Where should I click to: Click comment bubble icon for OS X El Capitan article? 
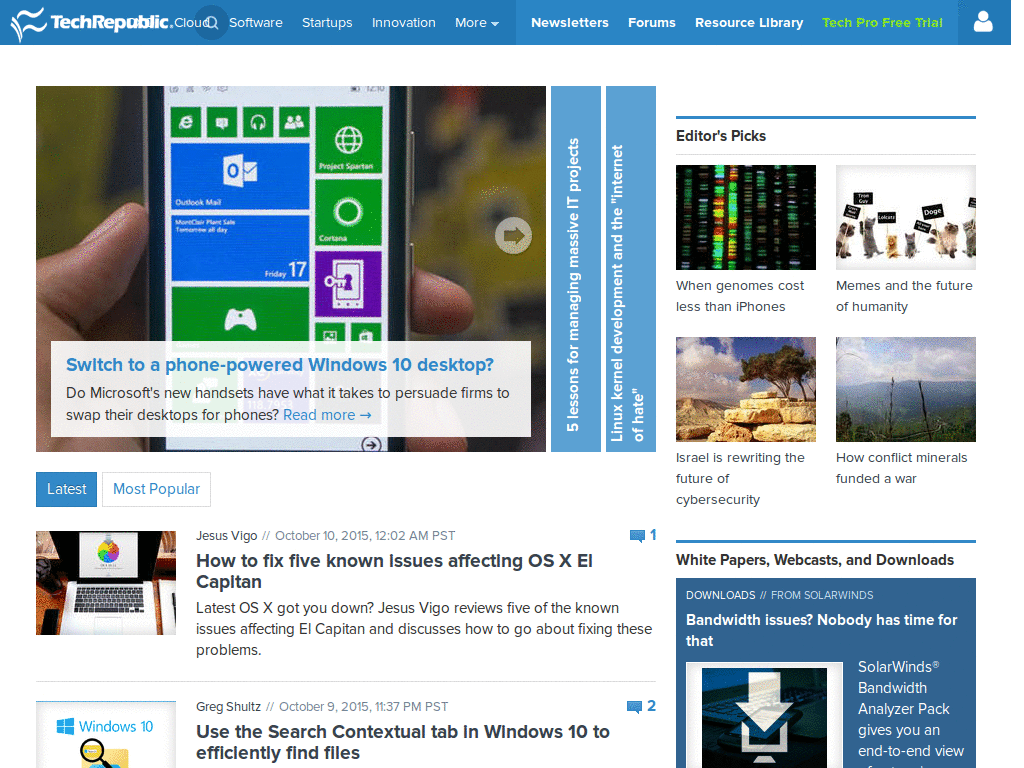coord(637,536)
